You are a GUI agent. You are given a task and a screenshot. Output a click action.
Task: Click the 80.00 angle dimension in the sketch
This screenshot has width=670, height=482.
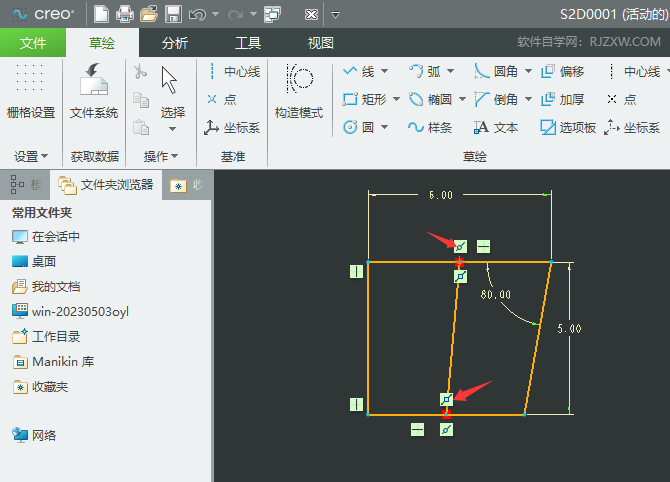[x=496, y=294]
